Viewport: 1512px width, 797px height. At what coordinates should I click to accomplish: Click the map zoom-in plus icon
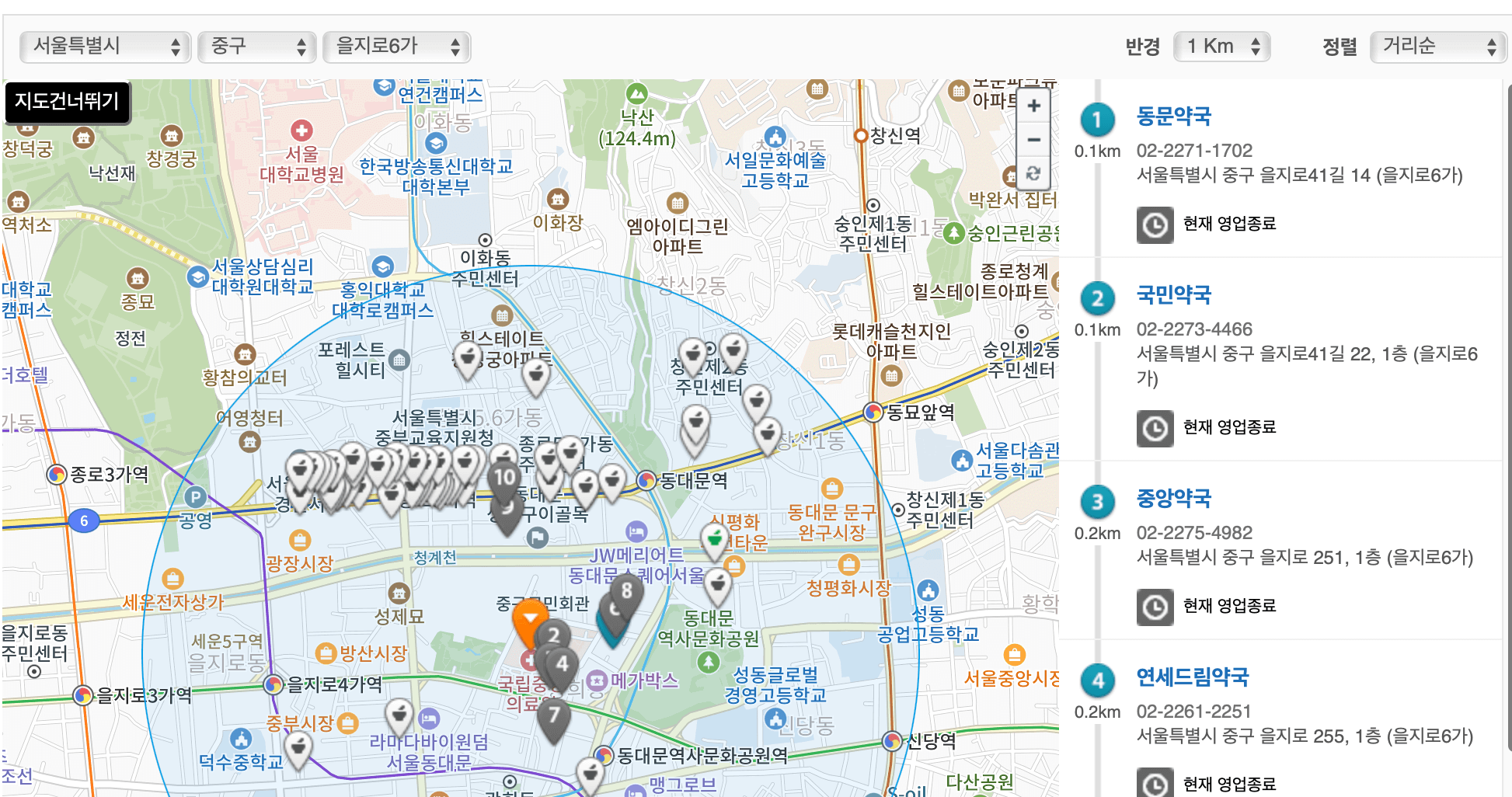1033,106
